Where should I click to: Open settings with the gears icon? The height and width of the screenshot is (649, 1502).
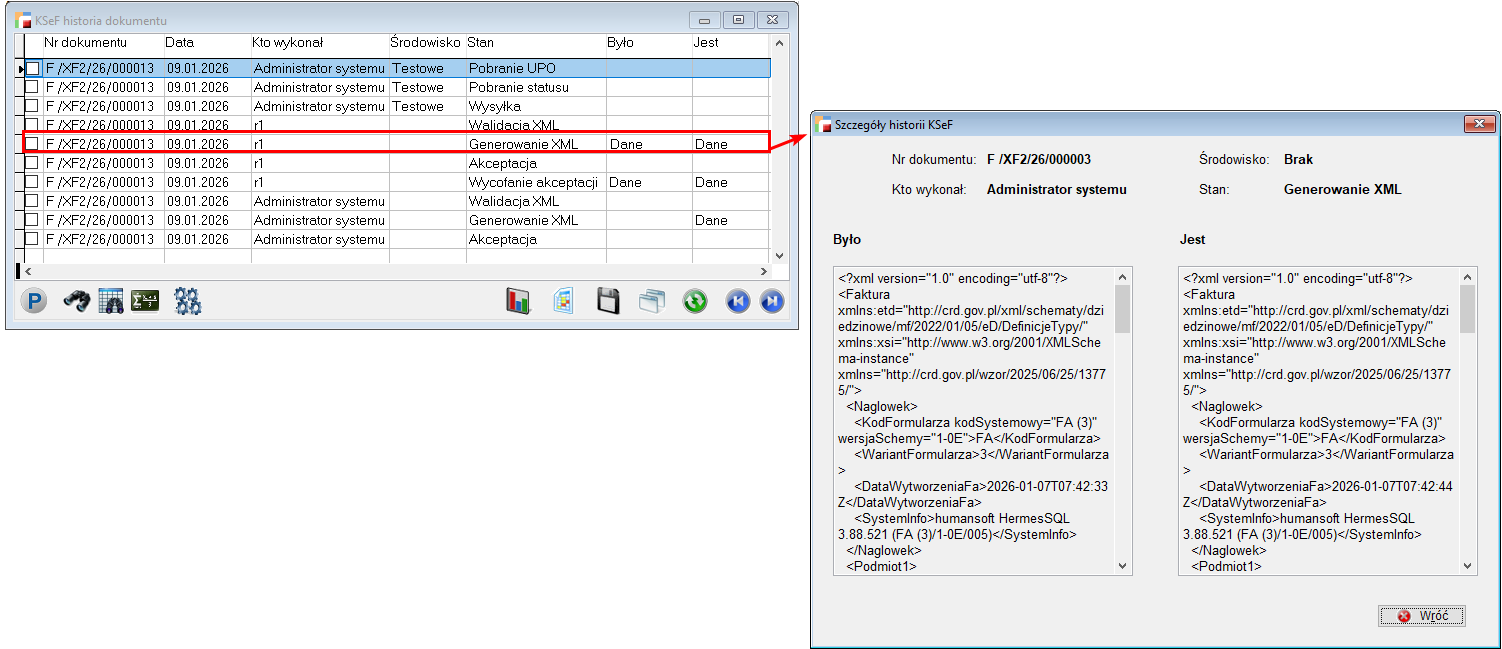[188, 302]
